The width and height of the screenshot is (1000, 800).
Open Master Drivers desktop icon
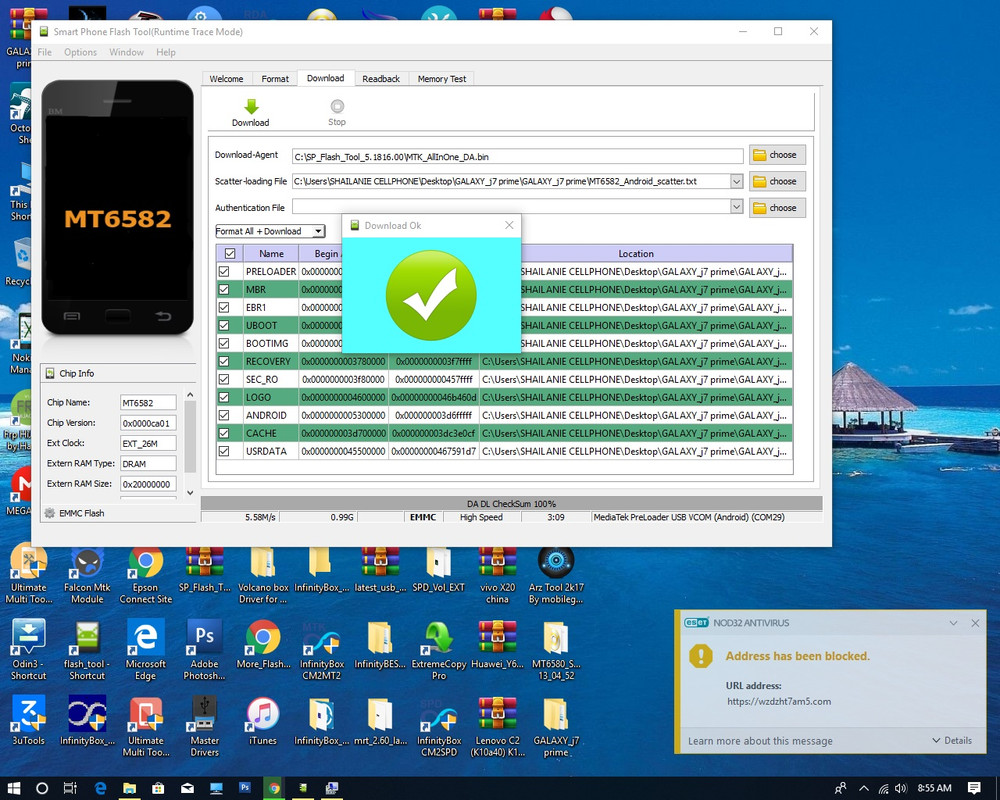(204, 726)
